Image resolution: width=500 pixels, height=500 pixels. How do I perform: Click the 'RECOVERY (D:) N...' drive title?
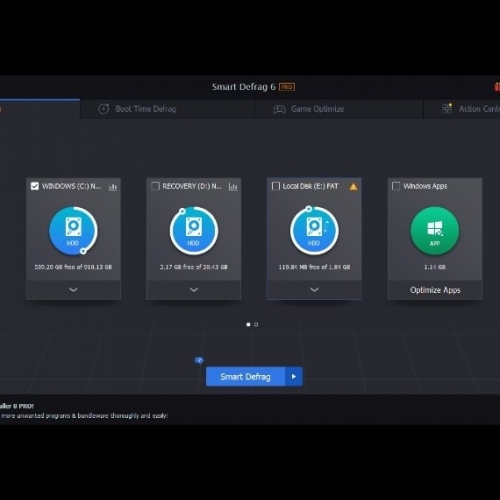pos(192,186)
